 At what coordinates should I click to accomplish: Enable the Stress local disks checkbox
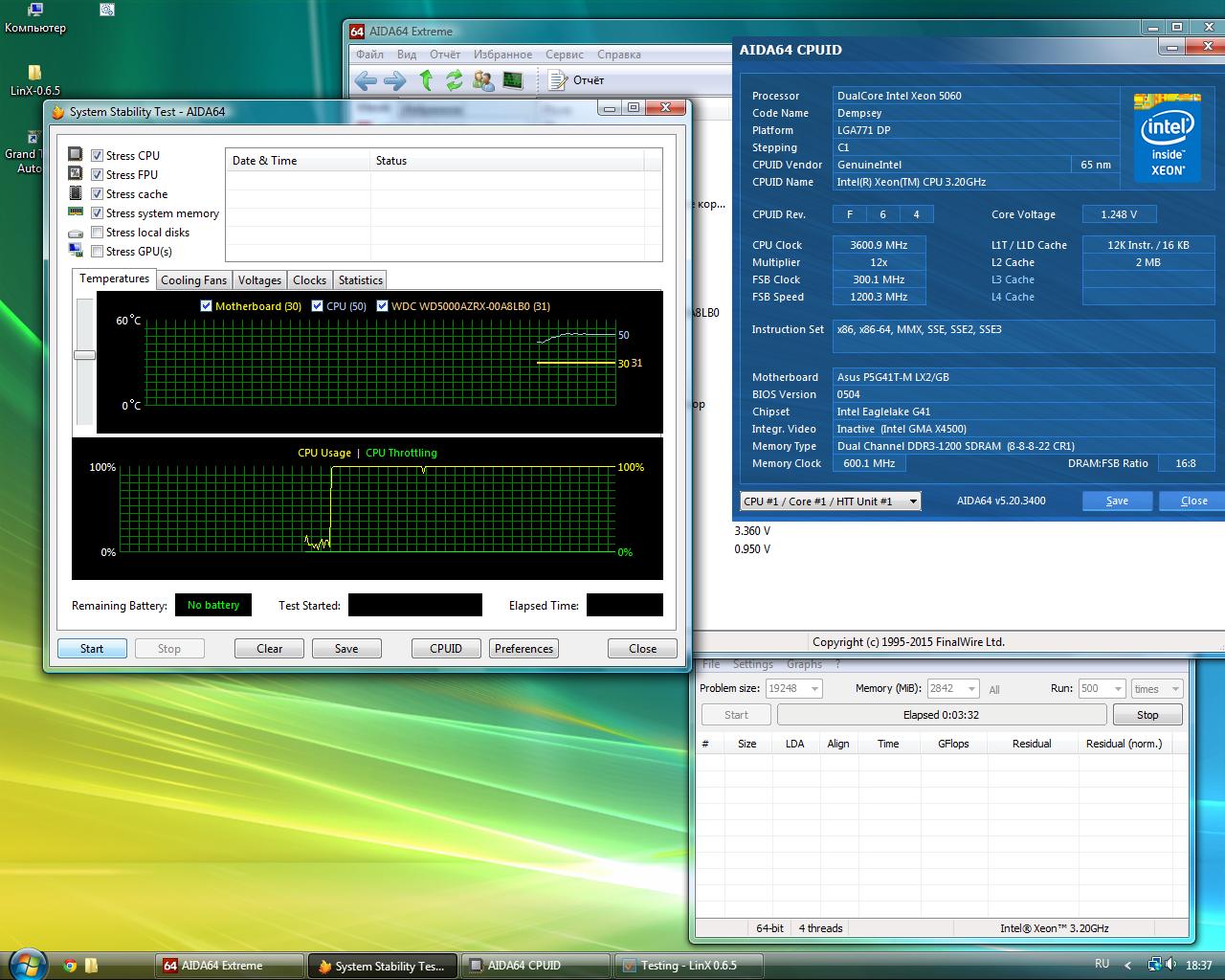click(97, 233)
